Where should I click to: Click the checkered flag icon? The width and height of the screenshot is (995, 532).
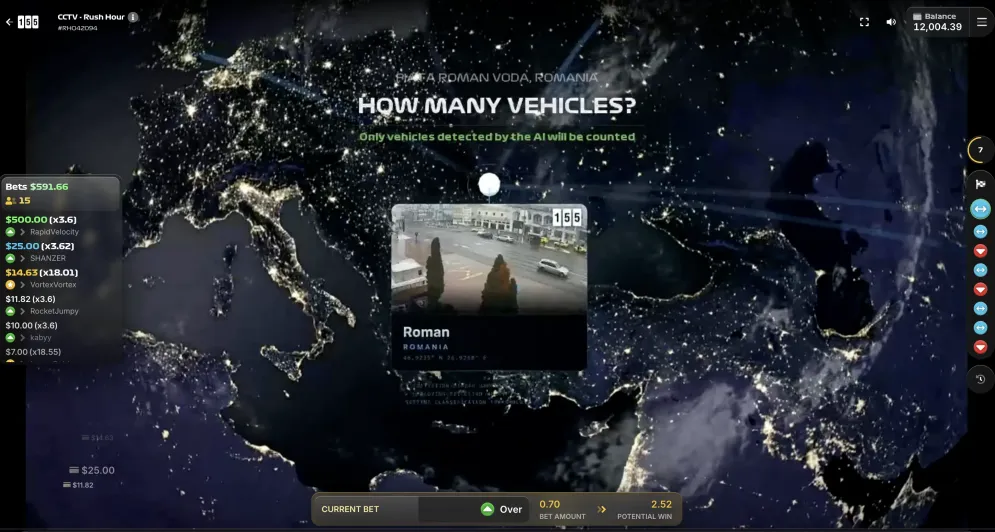pyautogui.click(x=980, y=184)
